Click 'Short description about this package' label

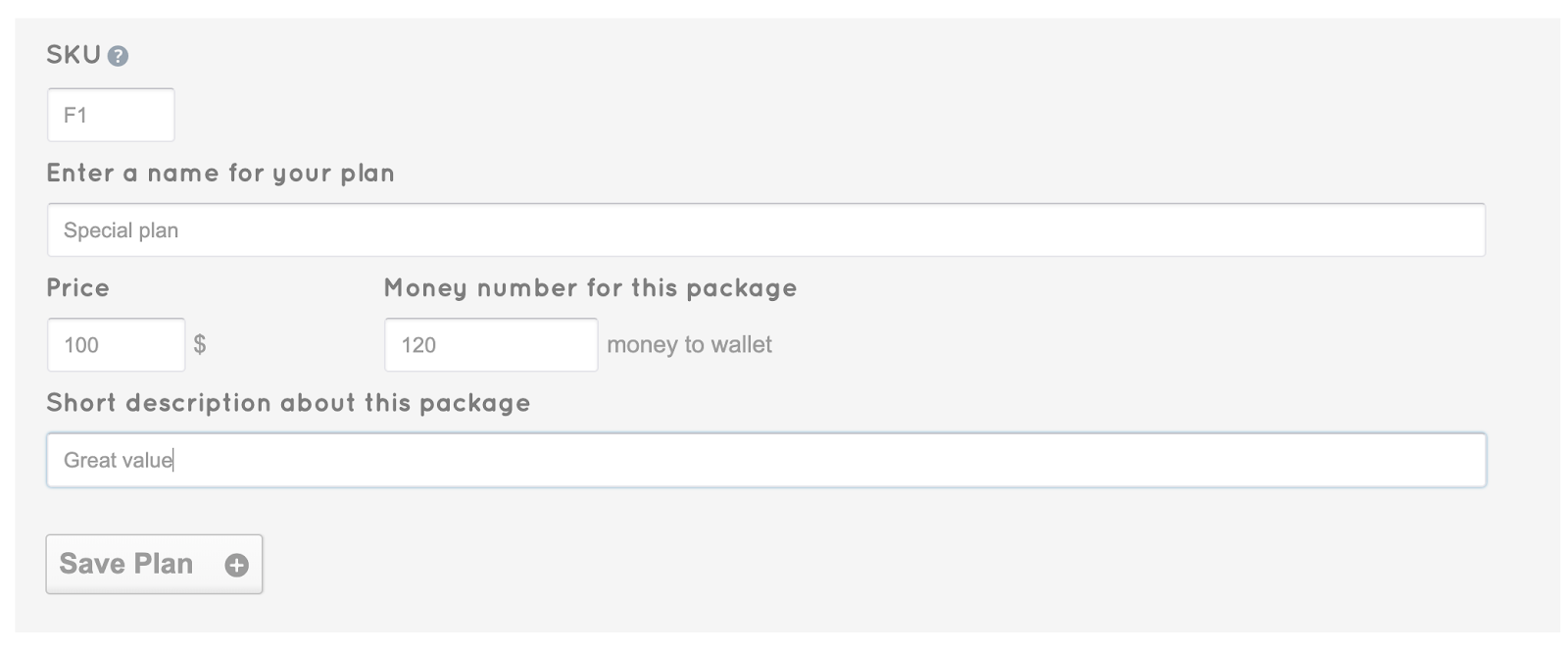(288, 403)
